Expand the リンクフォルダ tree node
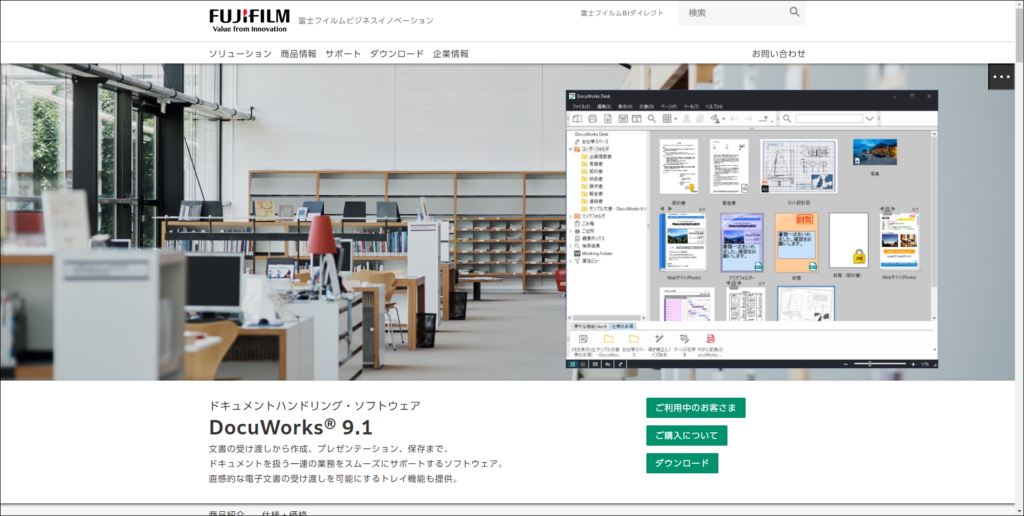The width and height of the screenshot is (1024, 516). tap(571, 216)
